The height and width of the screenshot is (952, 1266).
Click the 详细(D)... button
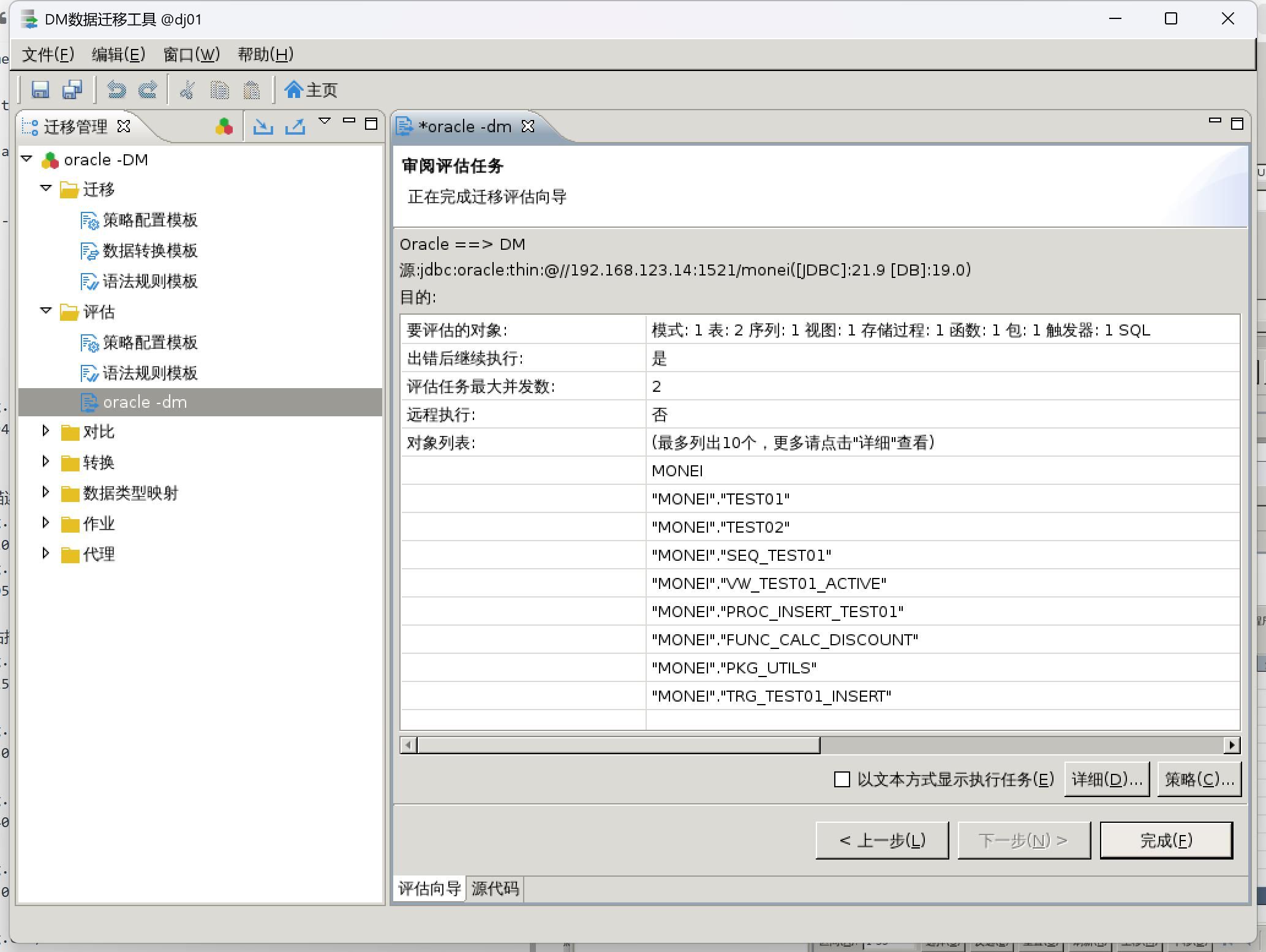[x=1106, y=779]
